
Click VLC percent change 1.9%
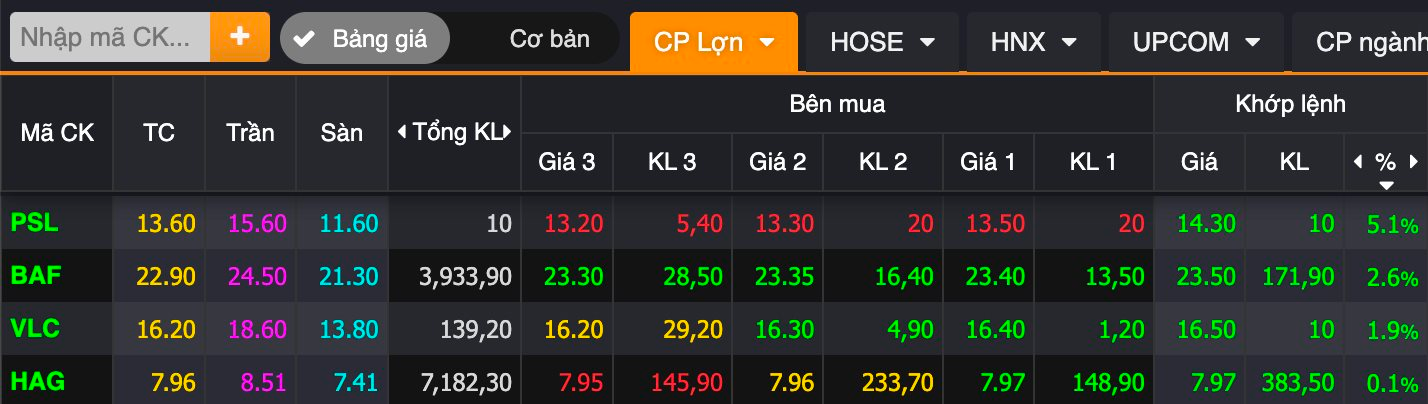1393,330
